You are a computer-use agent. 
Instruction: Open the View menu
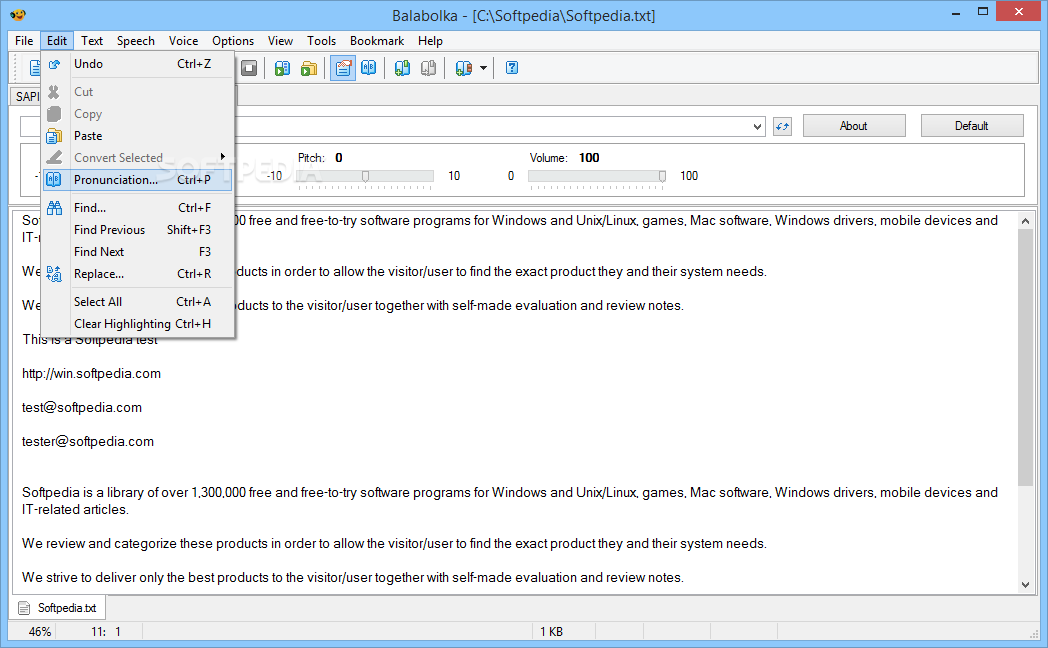[280, 41]
